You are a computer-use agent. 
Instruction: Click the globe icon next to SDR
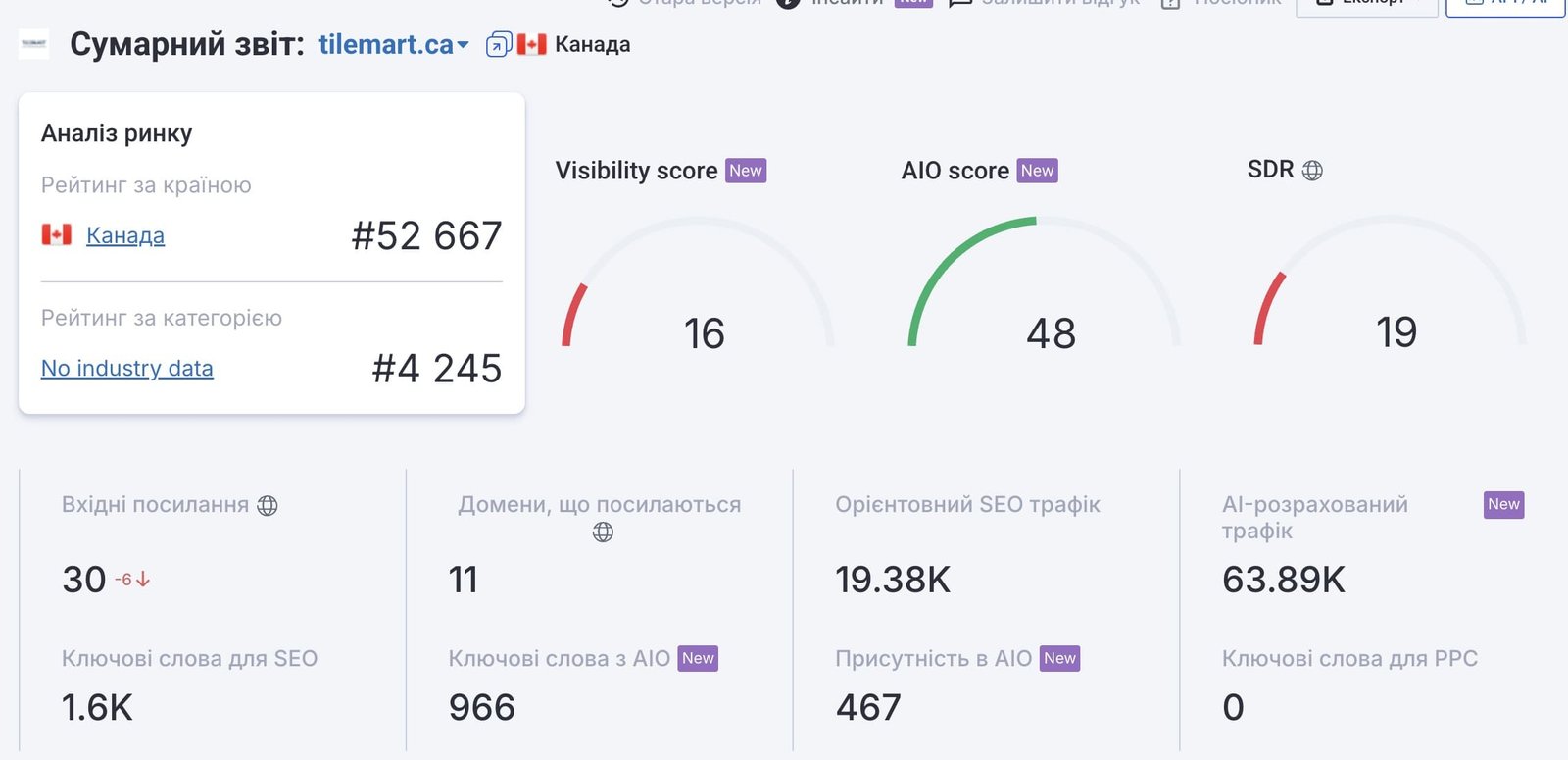[x=1312, y=171]
